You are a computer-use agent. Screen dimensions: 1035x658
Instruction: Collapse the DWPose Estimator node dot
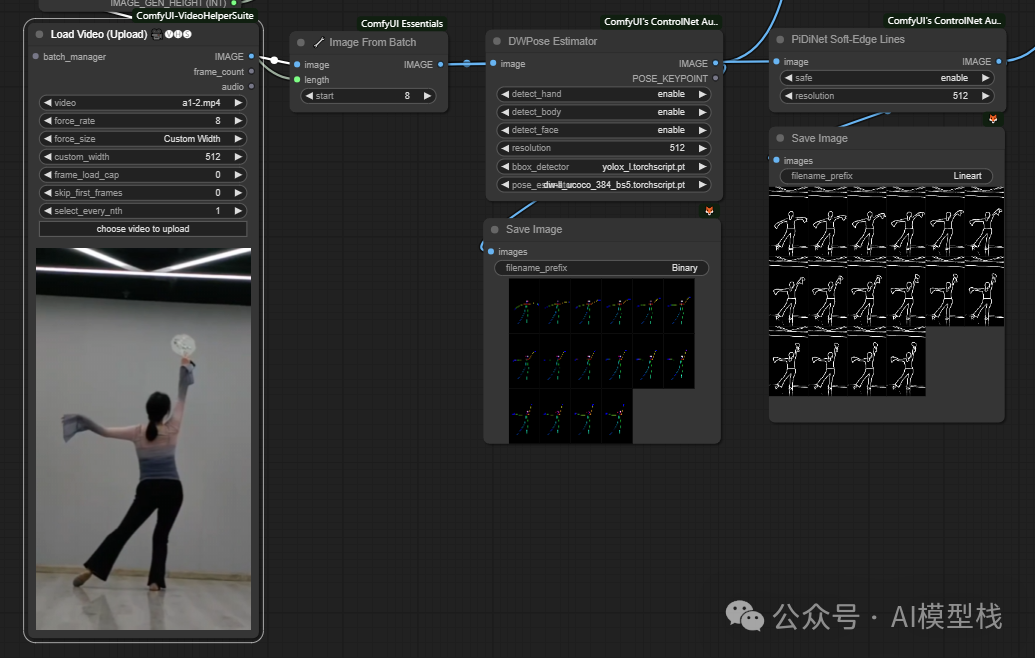497,41
